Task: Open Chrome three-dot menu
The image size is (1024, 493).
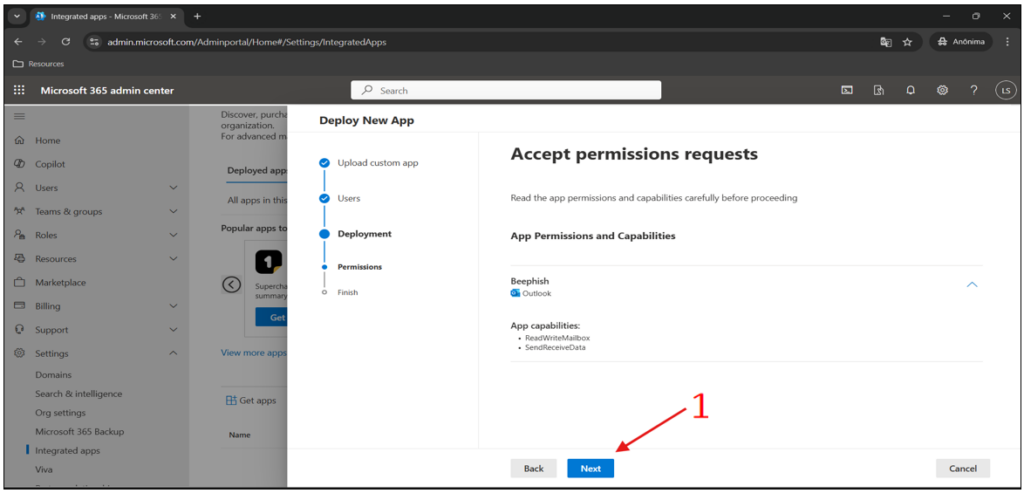Action: 1008,42
